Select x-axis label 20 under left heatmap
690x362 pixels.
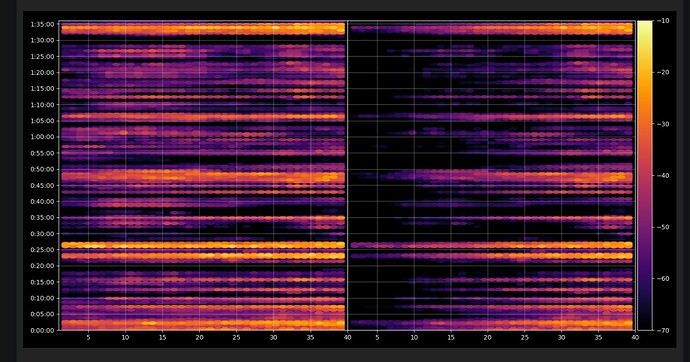pos(199,338)
